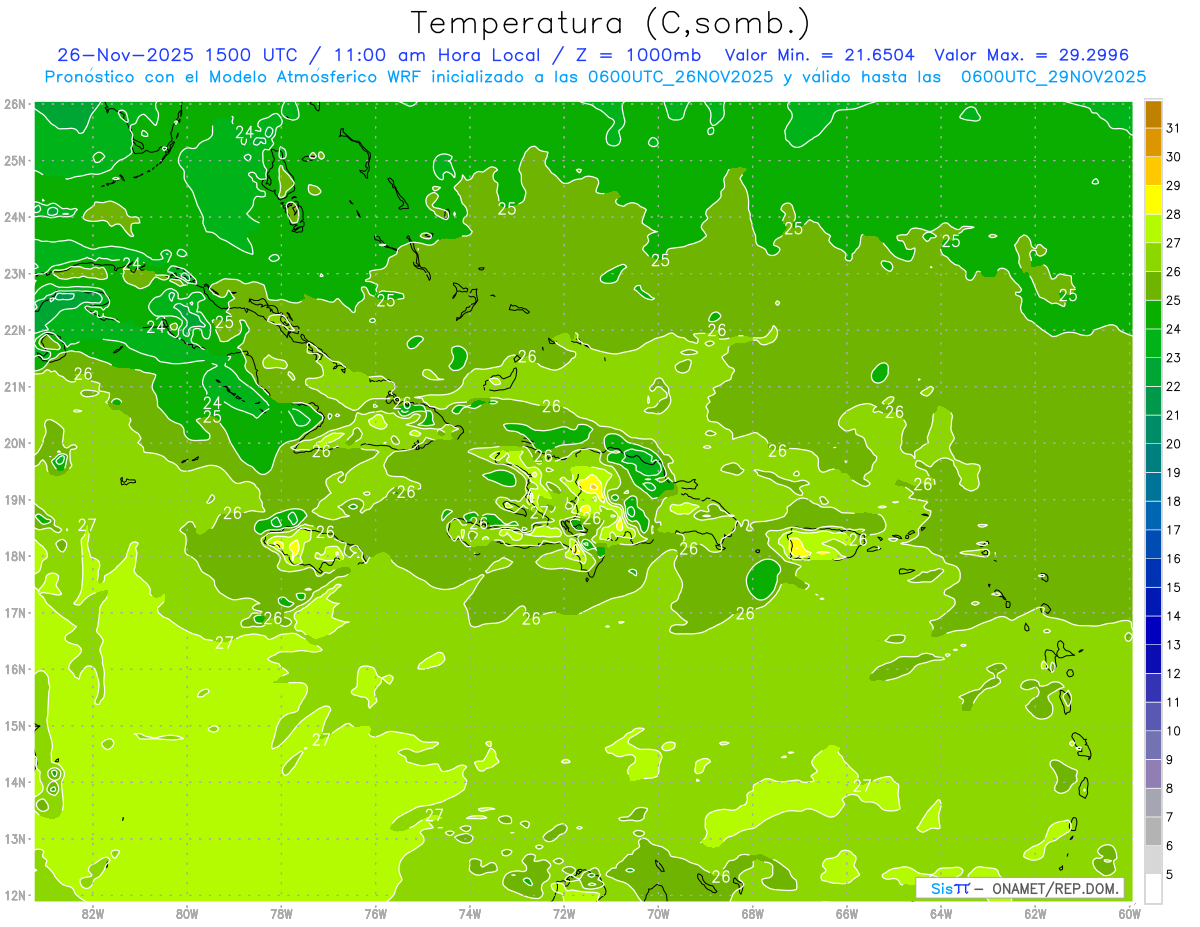Click the '26N' latitude axis label
Screen dimensions: 1200x927
click(14, 104)
